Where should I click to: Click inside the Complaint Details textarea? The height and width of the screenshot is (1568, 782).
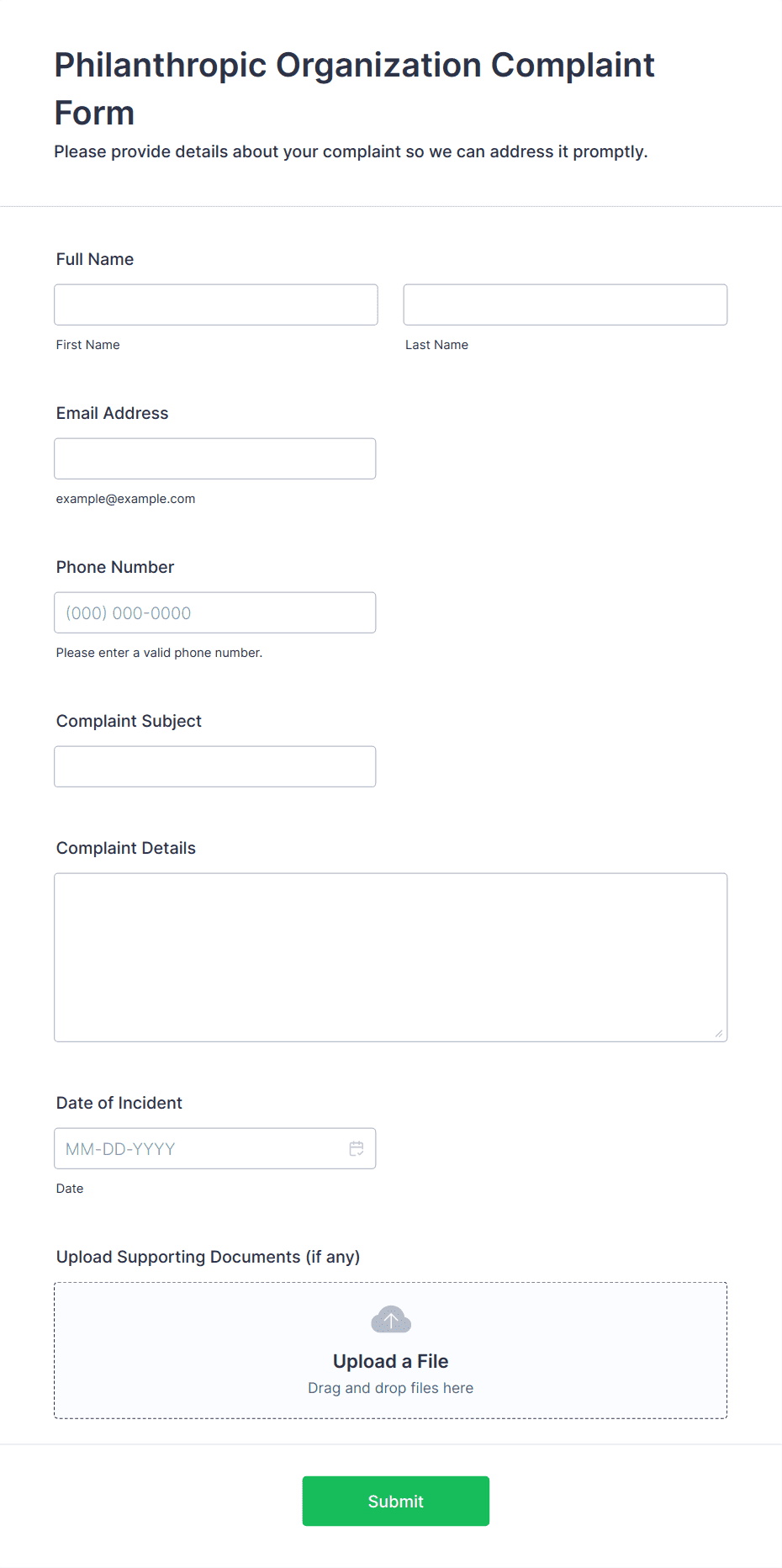(x=391, y=957)
